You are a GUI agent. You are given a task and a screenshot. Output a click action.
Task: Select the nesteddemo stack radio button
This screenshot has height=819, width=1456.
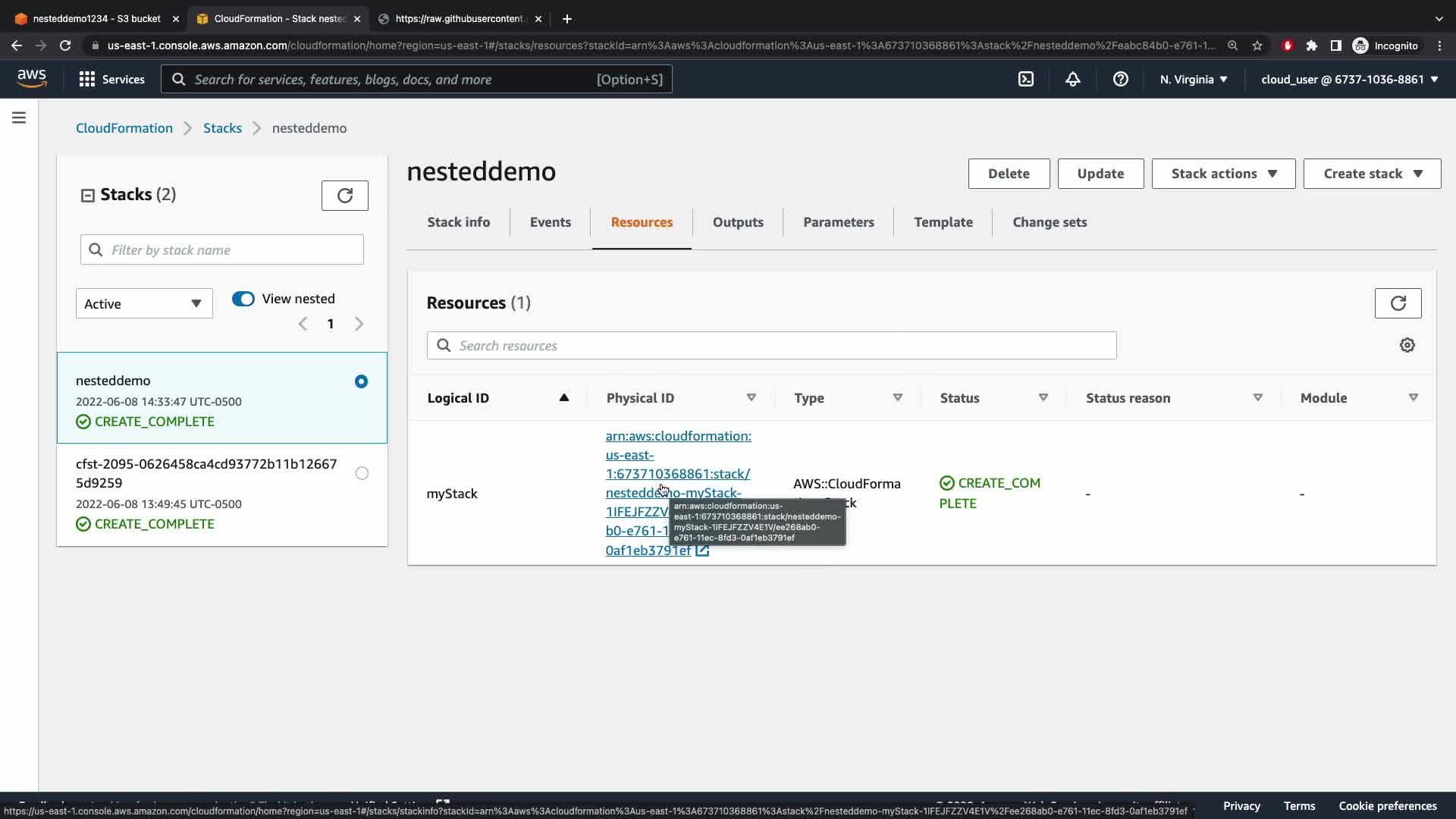[361, 381]
